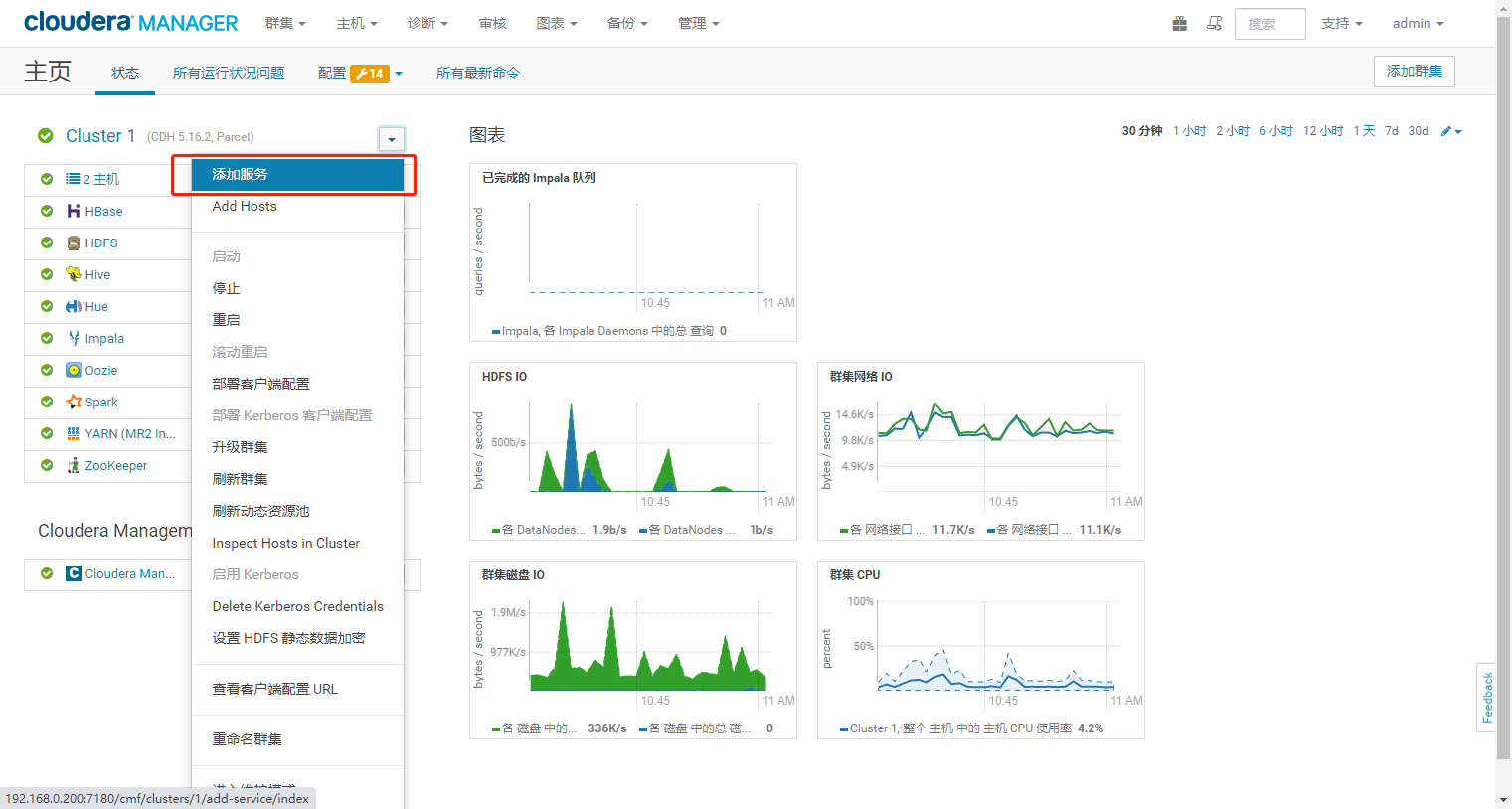Screen dimensions: 1512x809
Task: Click the 搜索 search input field
Action: click(x=1269, y=24)
